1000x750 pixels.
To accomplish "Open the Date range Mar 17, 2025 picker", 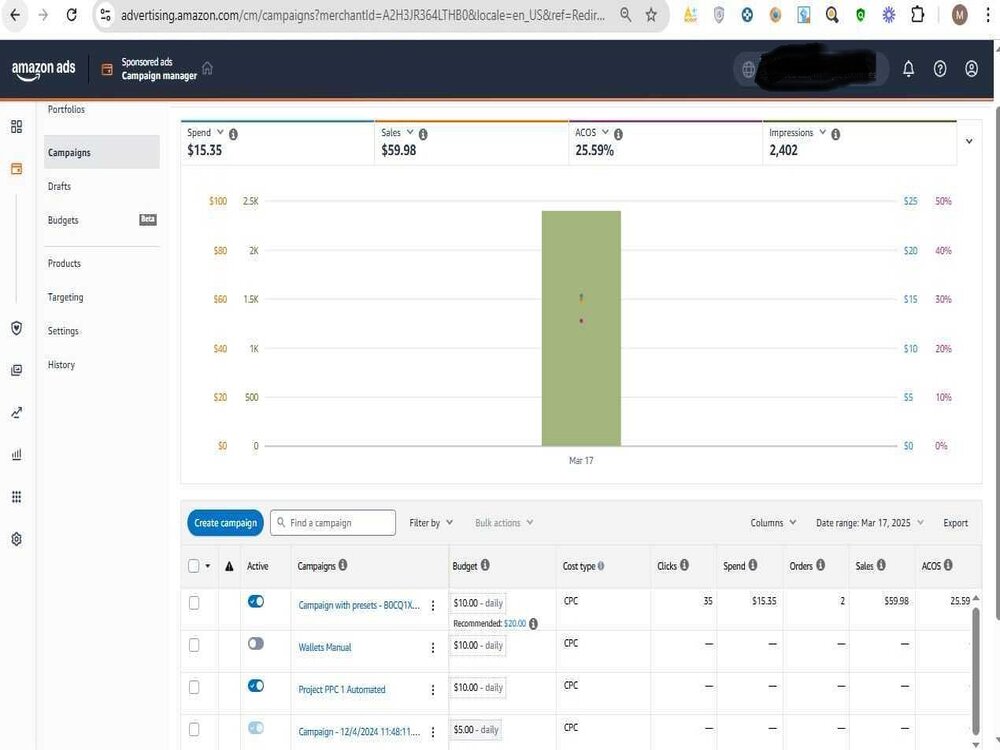I will point(869,522).
